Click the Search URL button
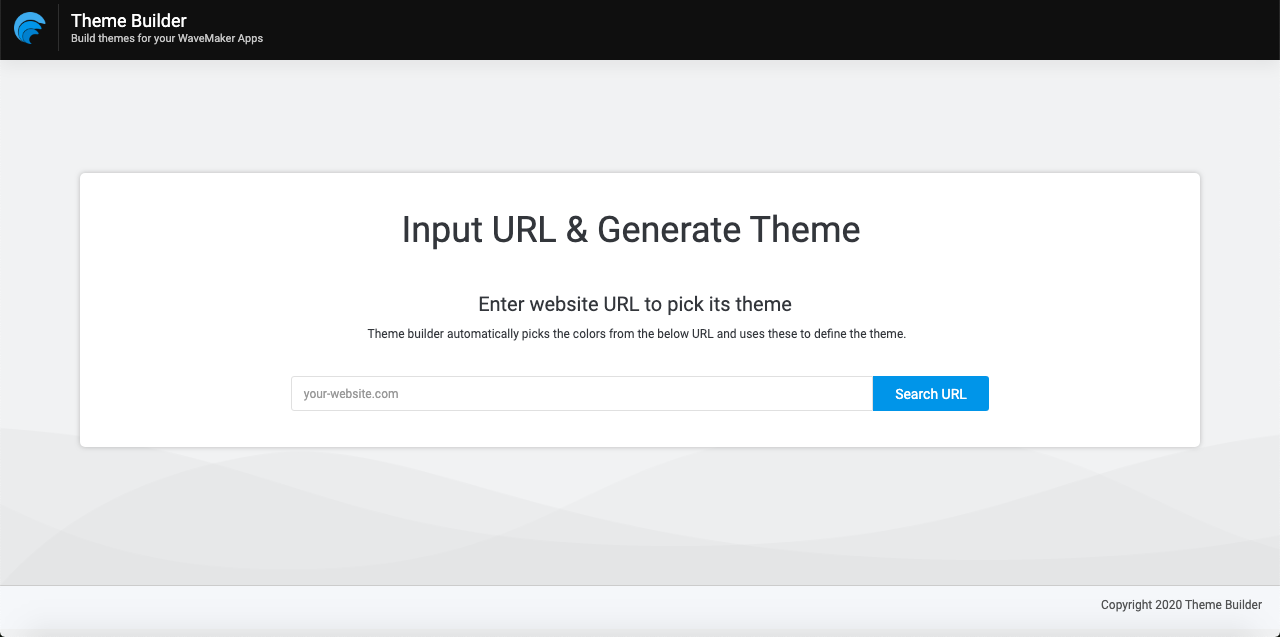 coord(930,393)
